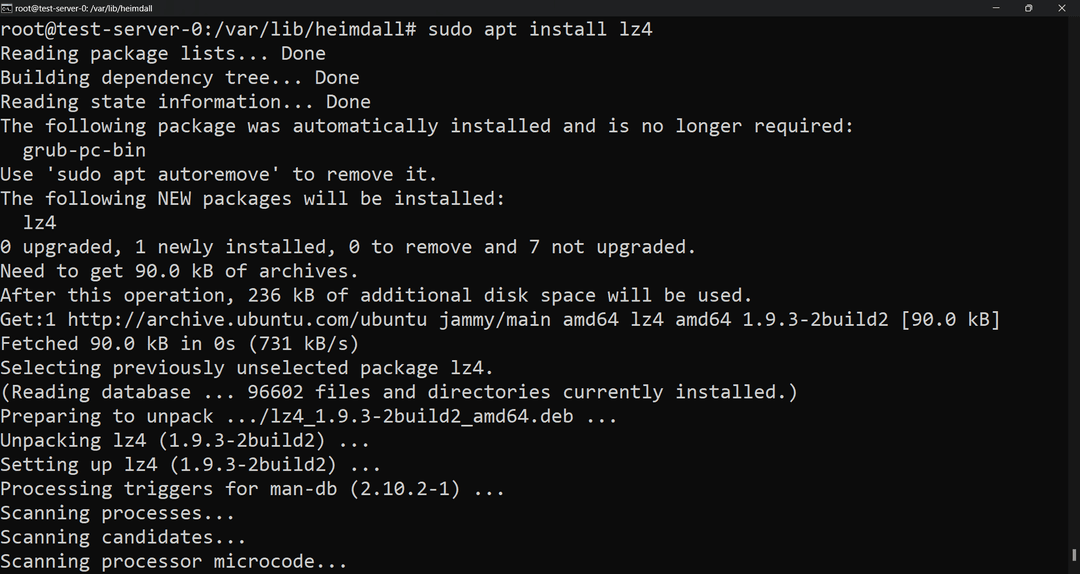Restore down the terminal window
The height and width of the screenshot is (574, 1080).
pos(1028,8)
